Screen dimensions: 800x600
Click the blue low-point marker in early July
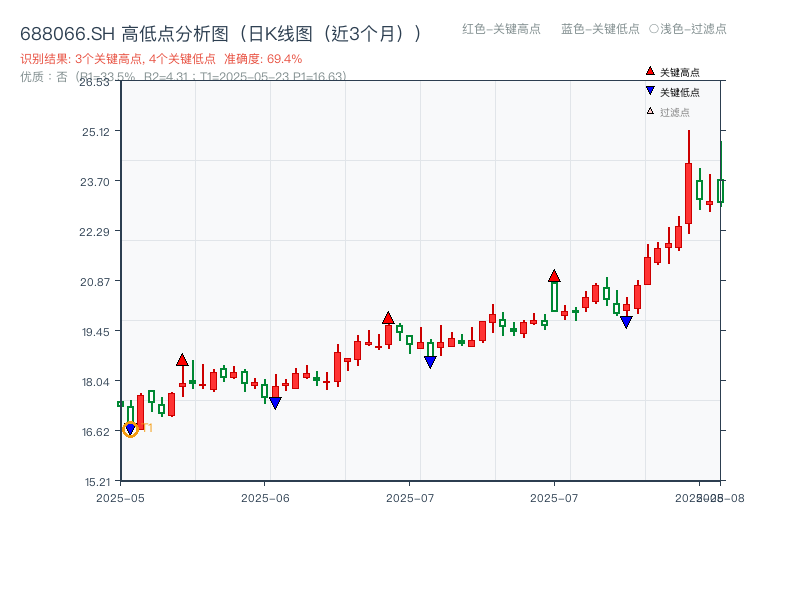pos(428,360)
